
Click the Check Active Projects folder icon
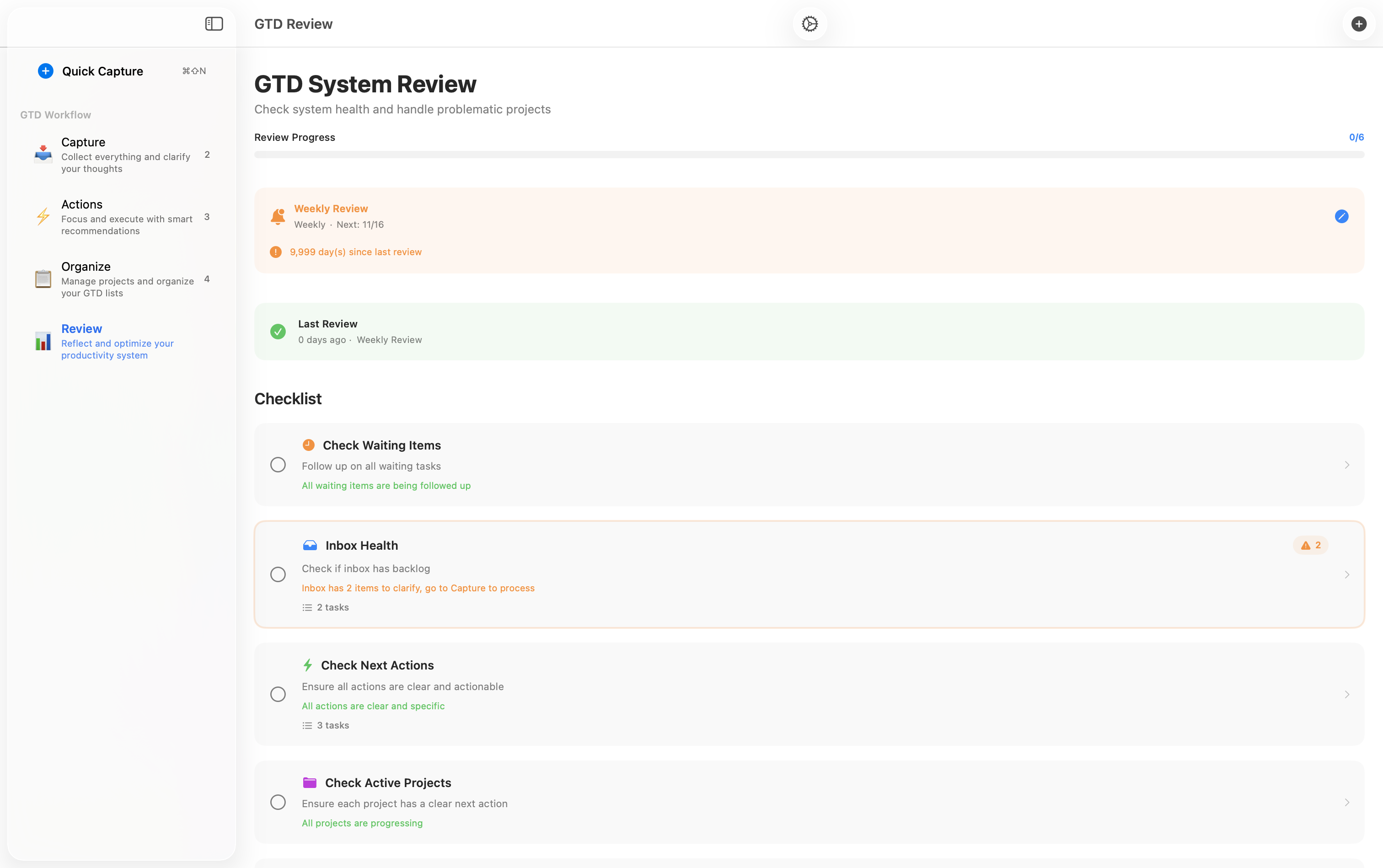pyautogui.click(x=310, y=782)
